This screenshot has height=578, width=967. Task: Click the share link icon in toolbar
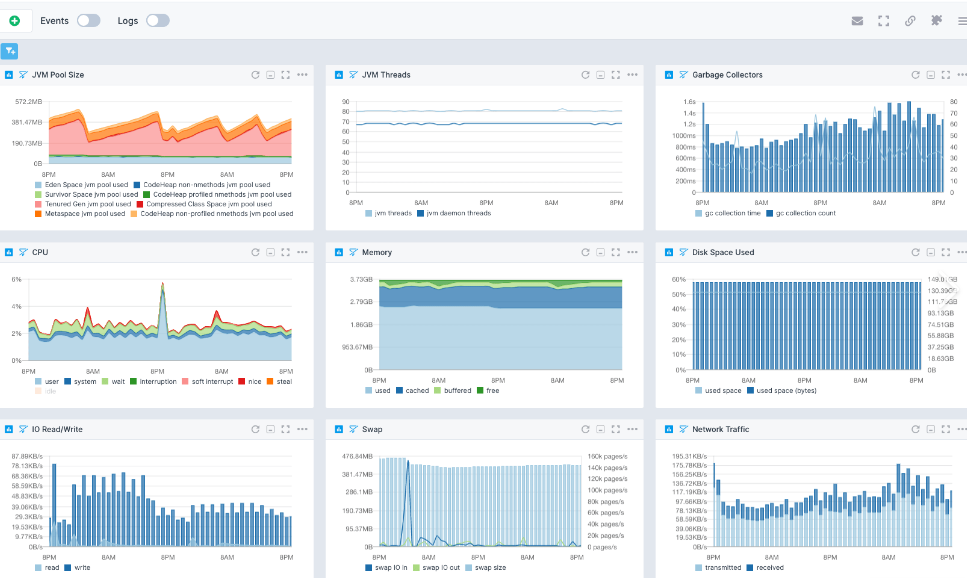[x=910, y=20]
